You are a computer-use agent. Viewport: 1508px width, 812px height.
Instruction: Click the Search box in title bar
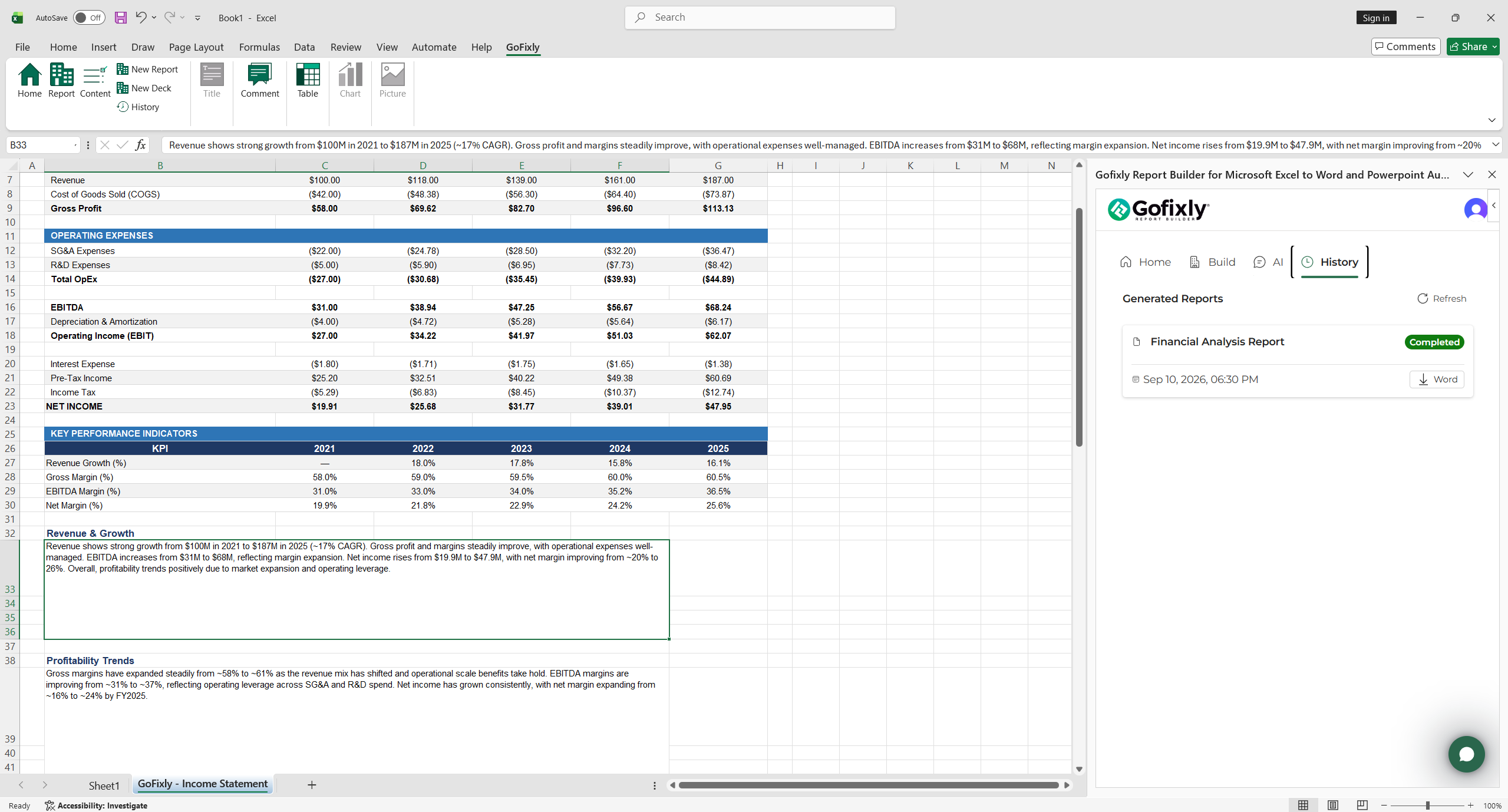(760, 17)
